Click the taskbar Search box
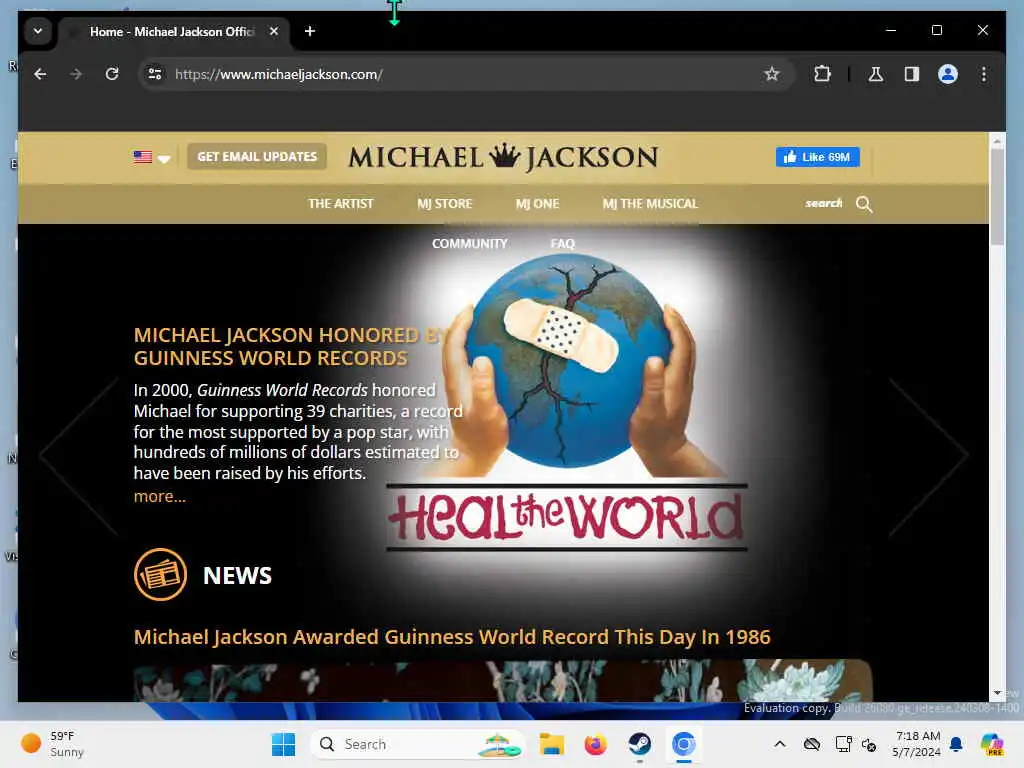 [x=418, y=744]
